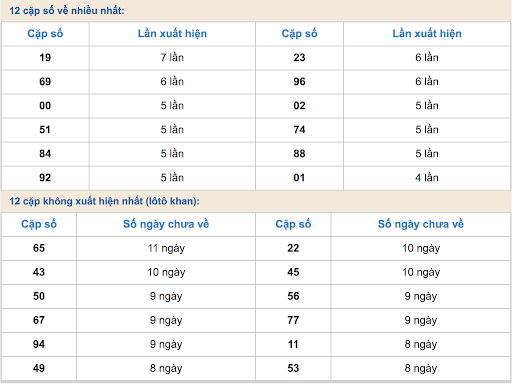The height and width of the screenshot is (386, 512).
Task: Select the '7 lần' count cell
Action: [172, 58]
